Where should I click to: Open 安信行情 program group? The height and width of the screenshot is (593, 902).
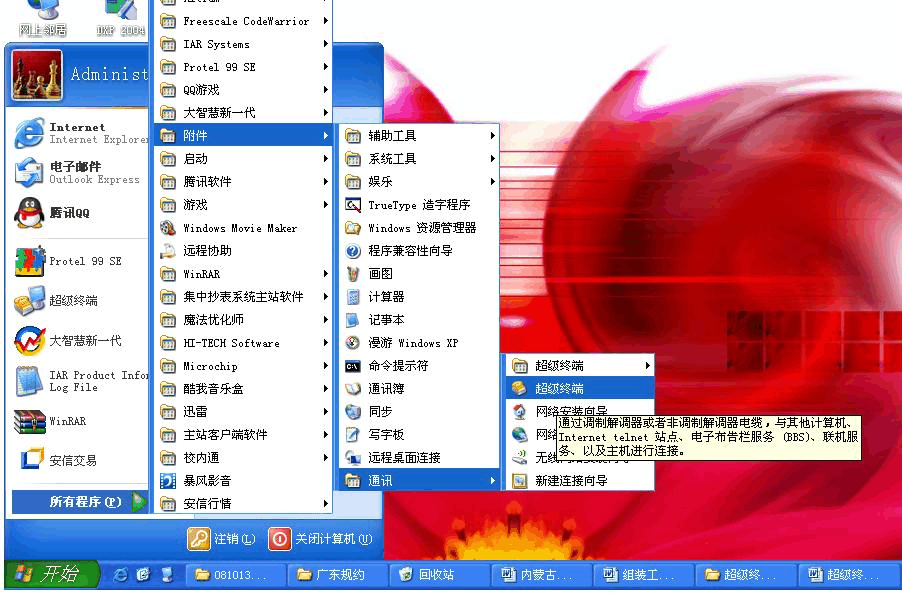pyautogui.click(x=243, y=504)
